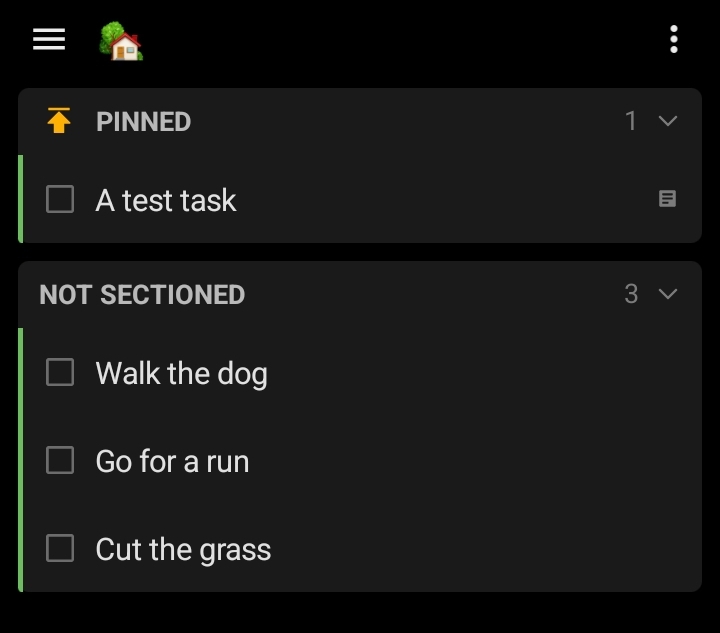Open the three-dot overflow menu
This screenshot has height=633, width=720.
pos(674,40)
